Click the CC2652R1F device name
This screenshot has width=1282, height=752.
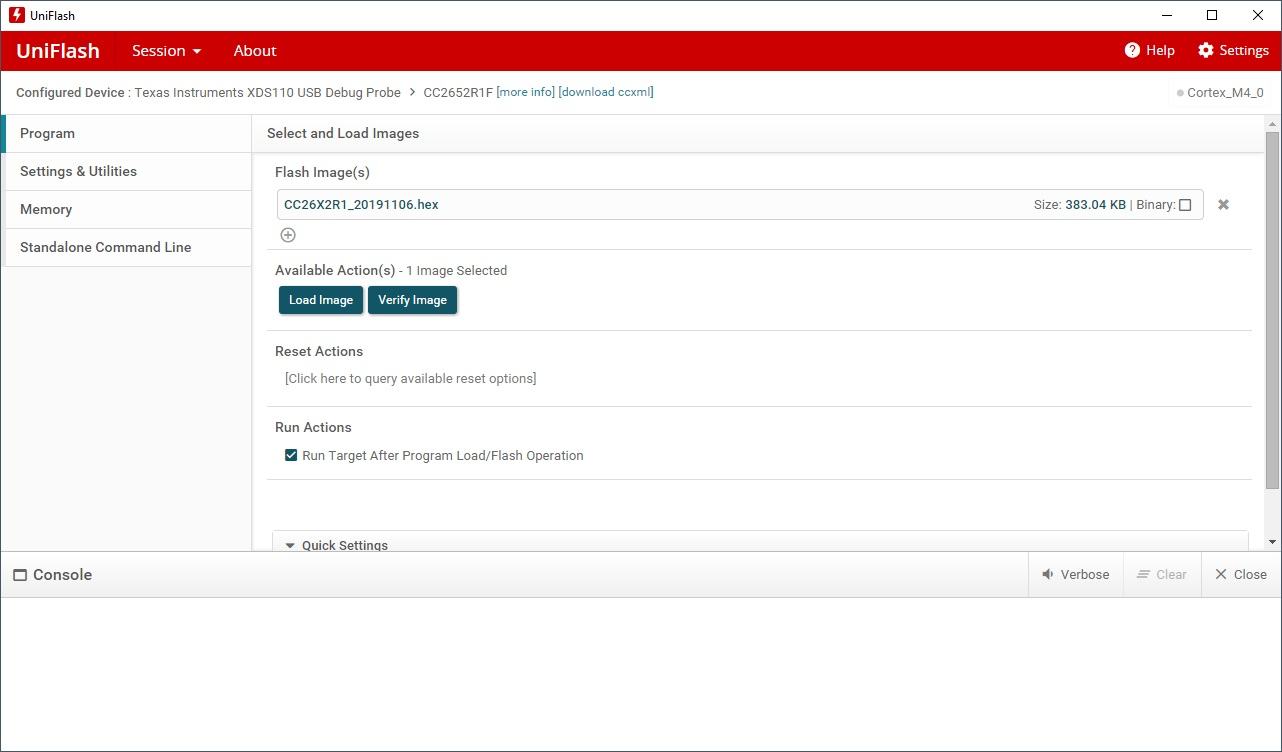[458, 92]
